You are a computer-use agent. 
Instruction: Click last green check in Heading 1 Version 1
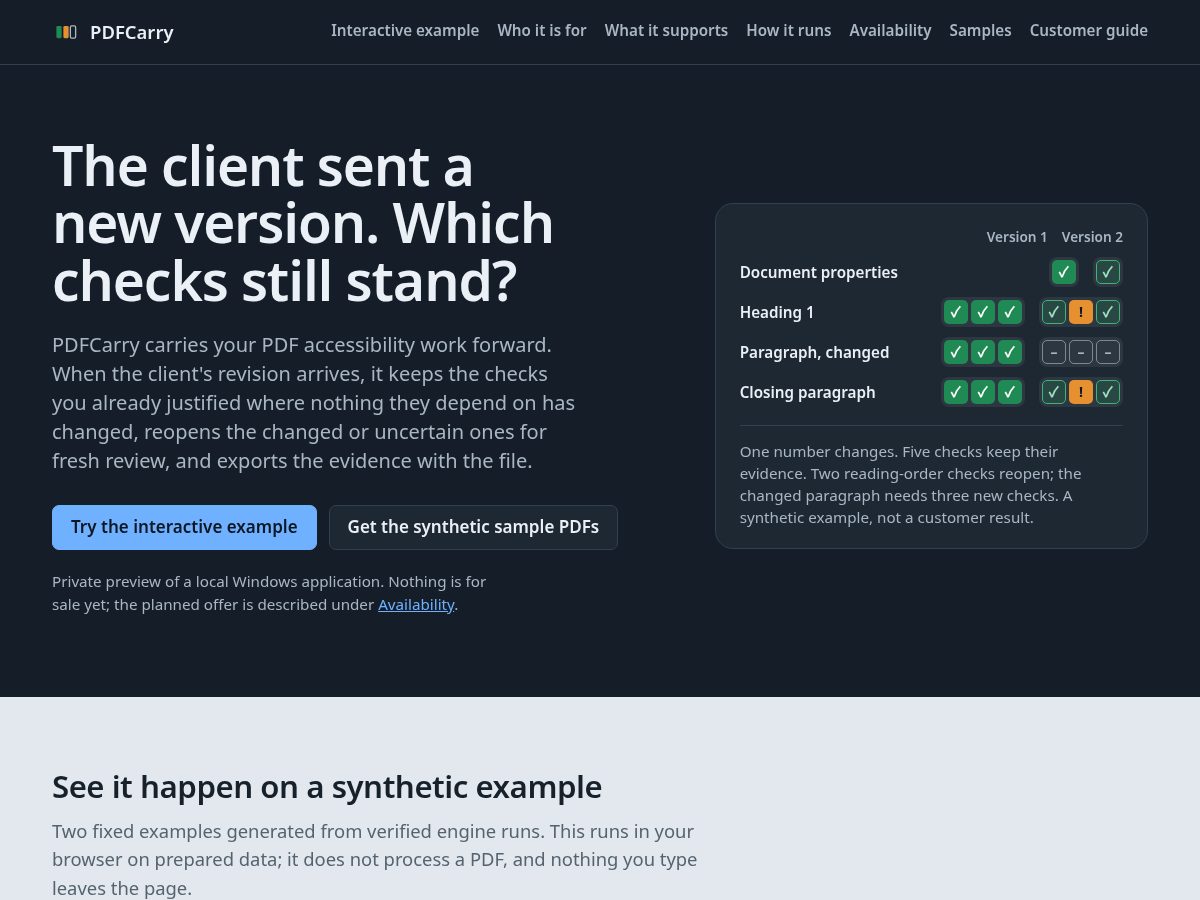pyautogui.click(x=1010, y=312)
